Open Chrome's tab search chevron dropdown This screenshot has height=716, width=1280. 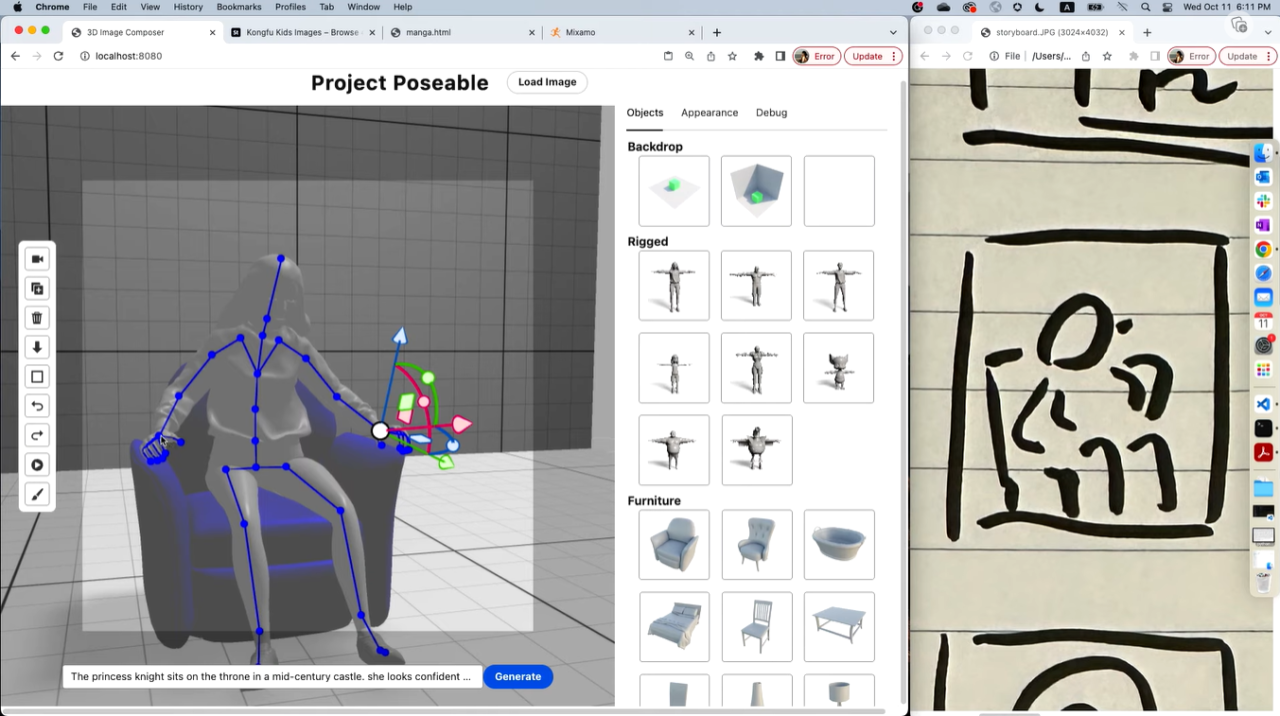pyautogui.click(x=893, y=32)
